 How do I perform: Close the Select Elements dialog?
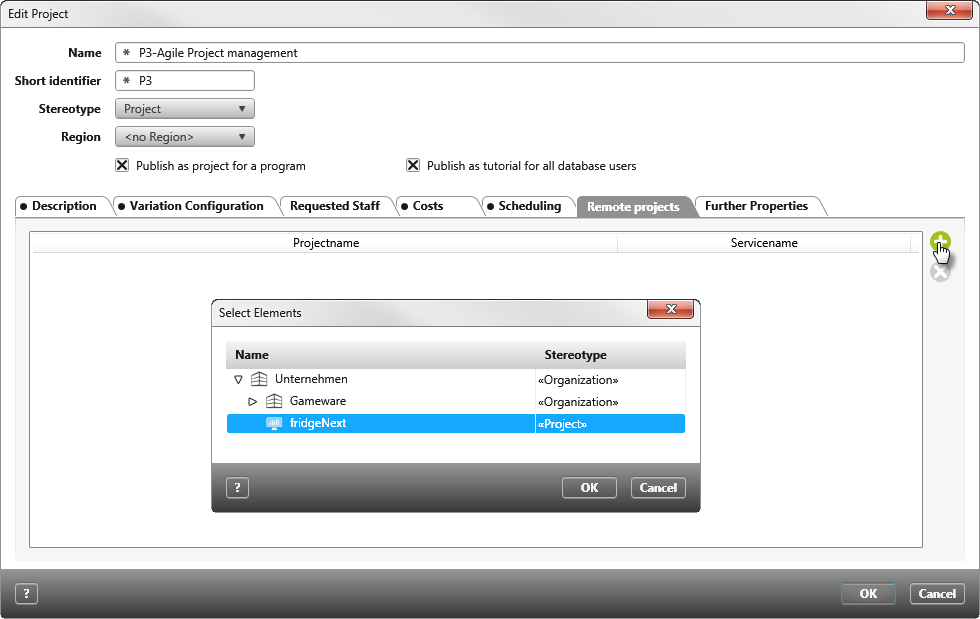671,309
